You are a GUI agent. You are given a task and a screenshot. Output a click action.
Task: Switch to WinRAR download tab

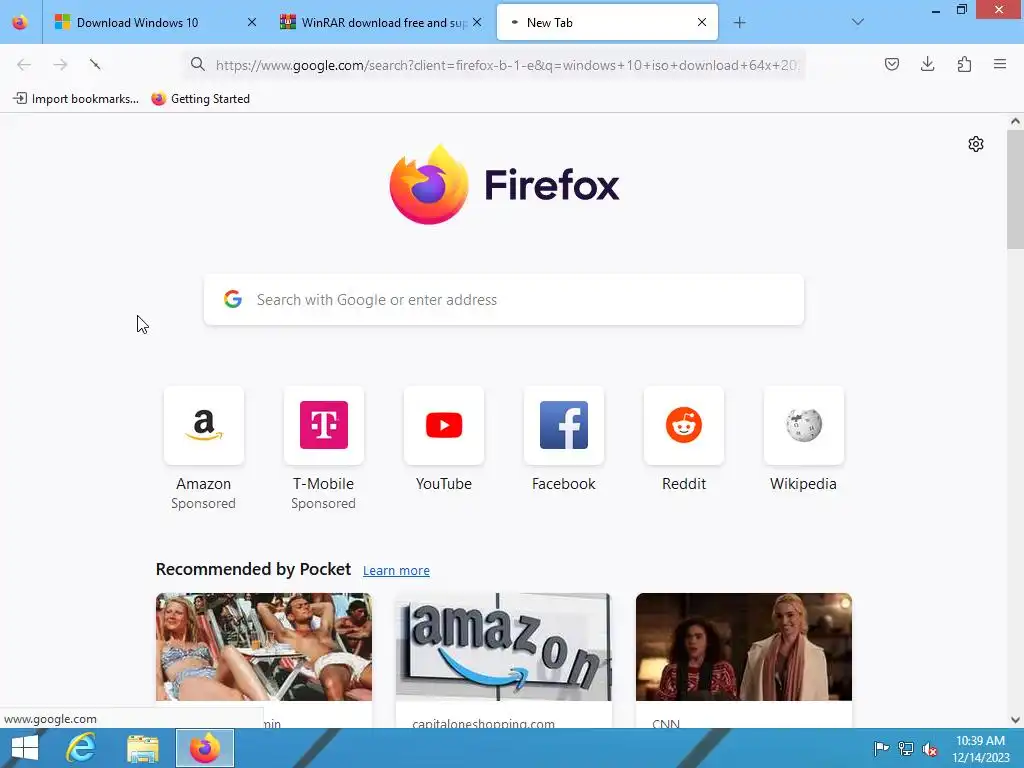point(382,22)
